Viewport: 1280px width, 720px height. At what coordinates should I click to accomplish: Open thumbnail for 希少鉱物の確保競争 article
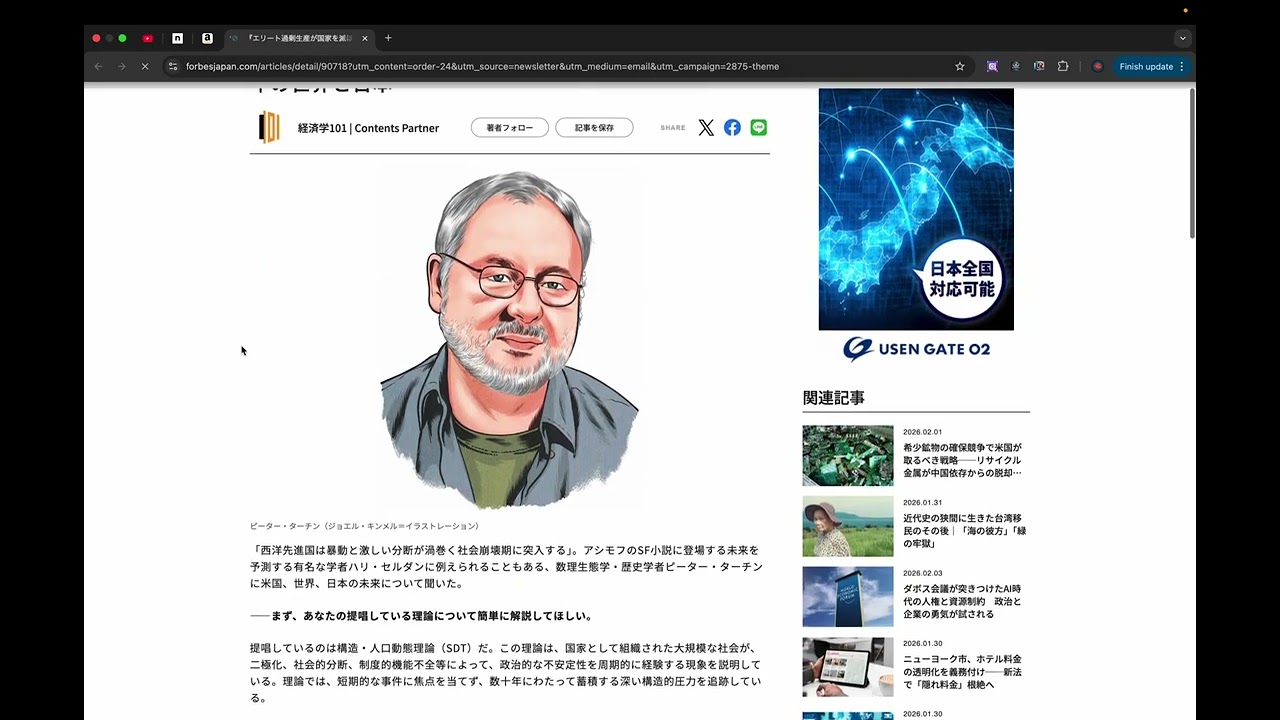[848, 456]
